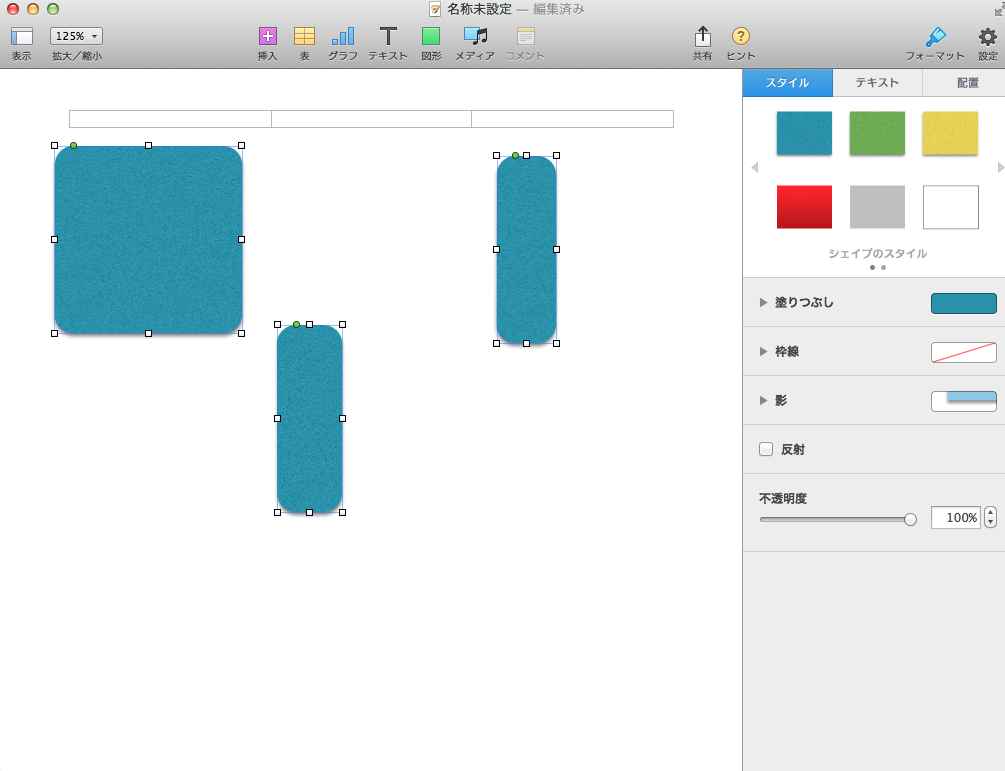Click the 100% opacity field

coord(955,517)
